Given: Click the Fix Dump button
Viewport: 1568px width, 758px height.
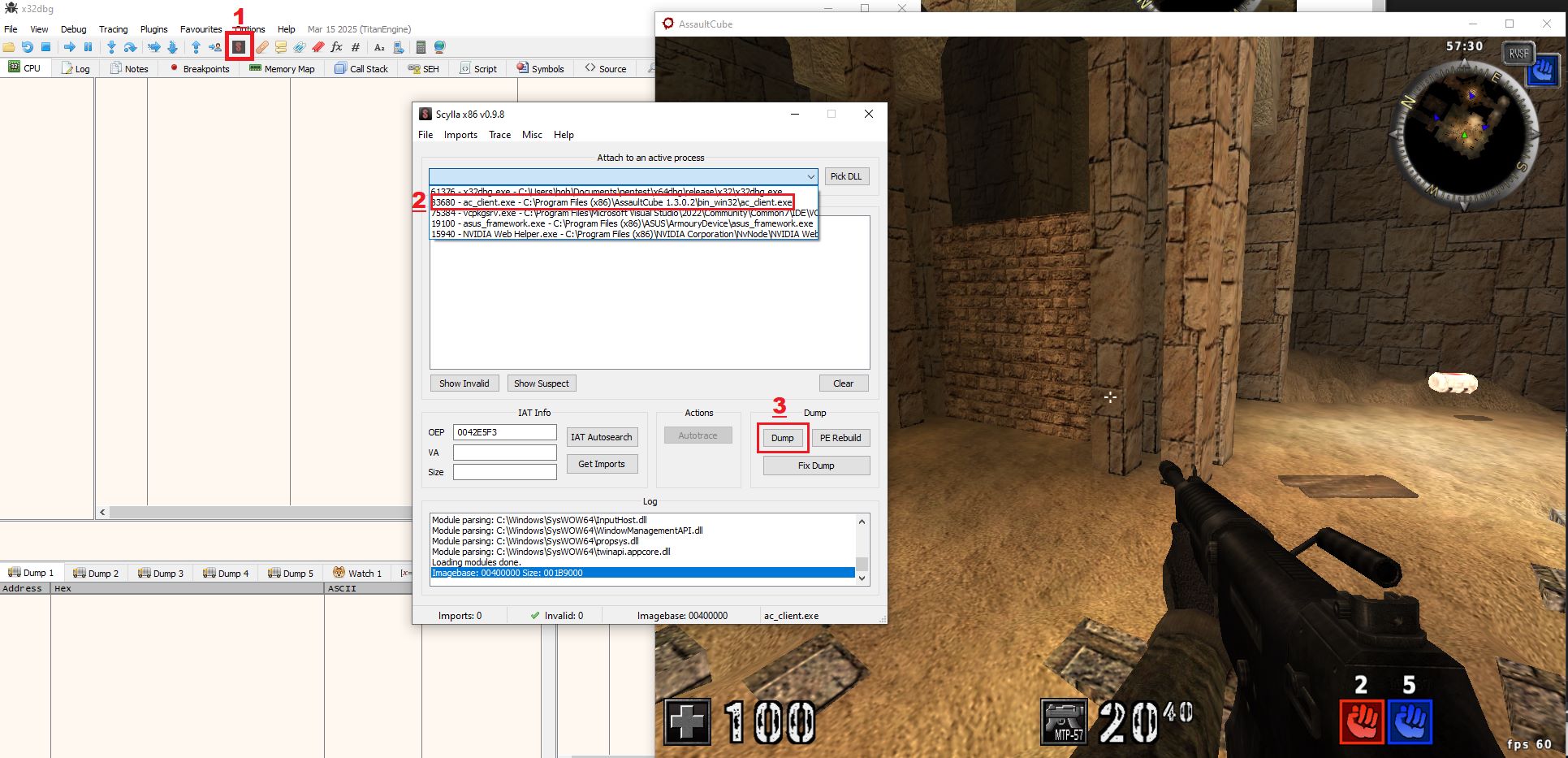Looking at the screenshot, I should click(816, 466).
